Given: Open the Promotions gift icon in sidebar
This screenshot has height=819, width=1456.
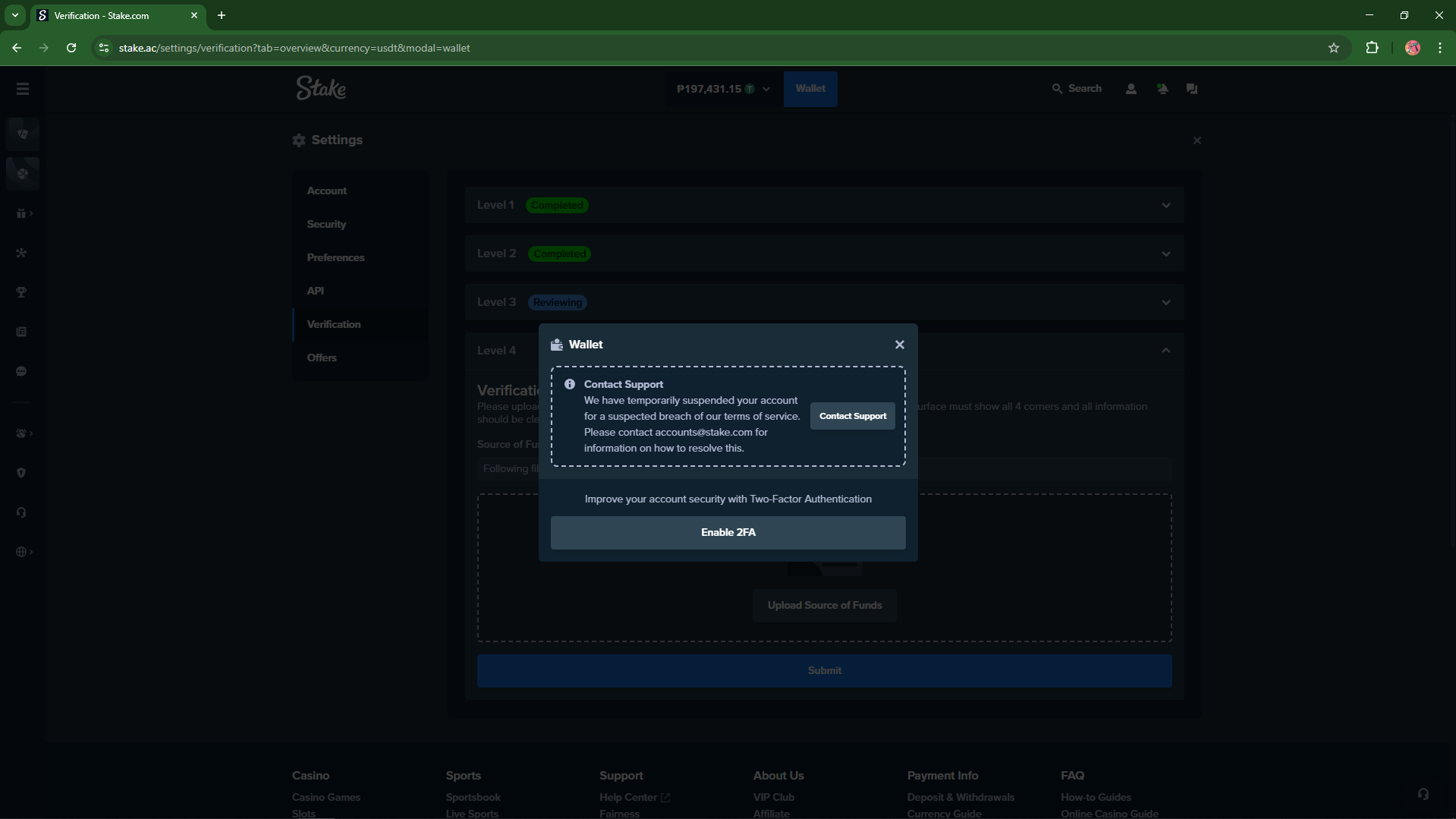Looking at the screenshot, I should pos(22,213).
